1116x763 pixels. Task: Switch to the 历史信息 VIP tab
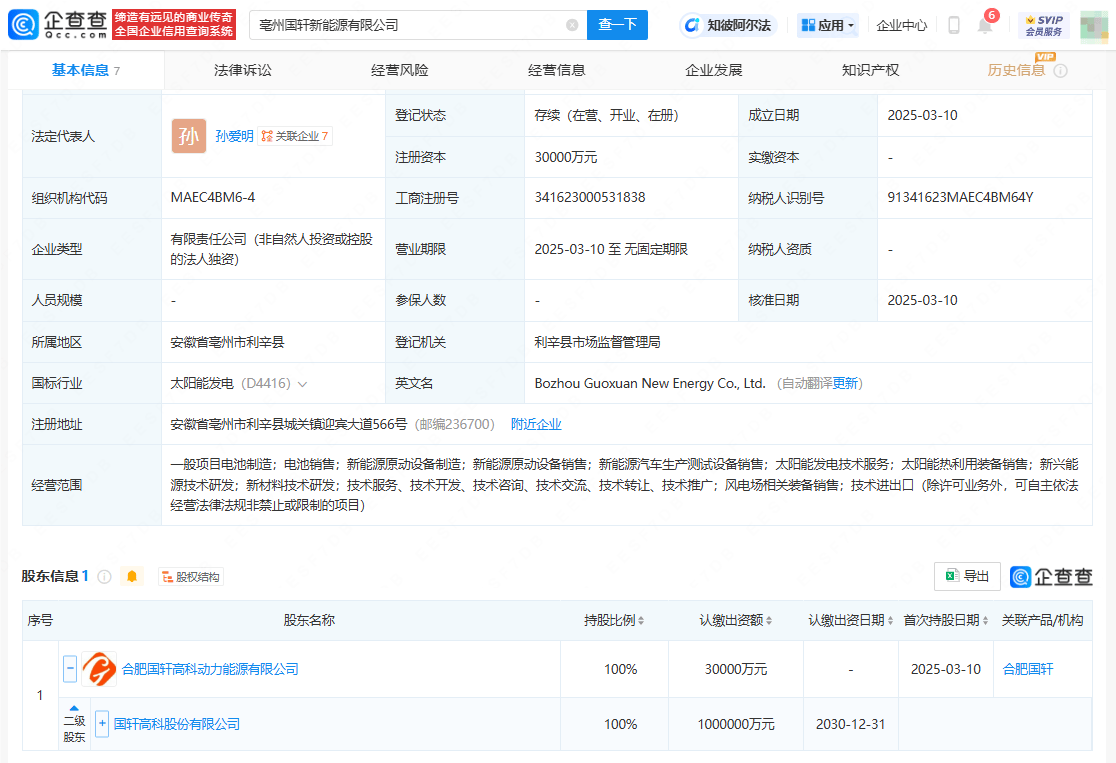click(1016, 70)
